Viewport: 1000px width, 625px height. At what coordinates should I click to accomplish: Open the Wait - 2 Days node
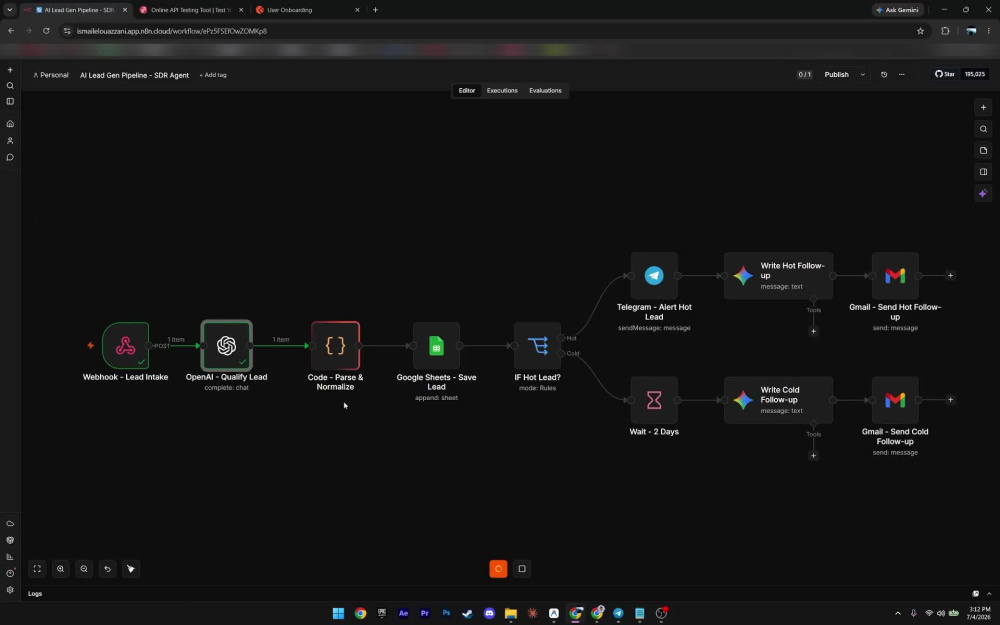point(654,400)
